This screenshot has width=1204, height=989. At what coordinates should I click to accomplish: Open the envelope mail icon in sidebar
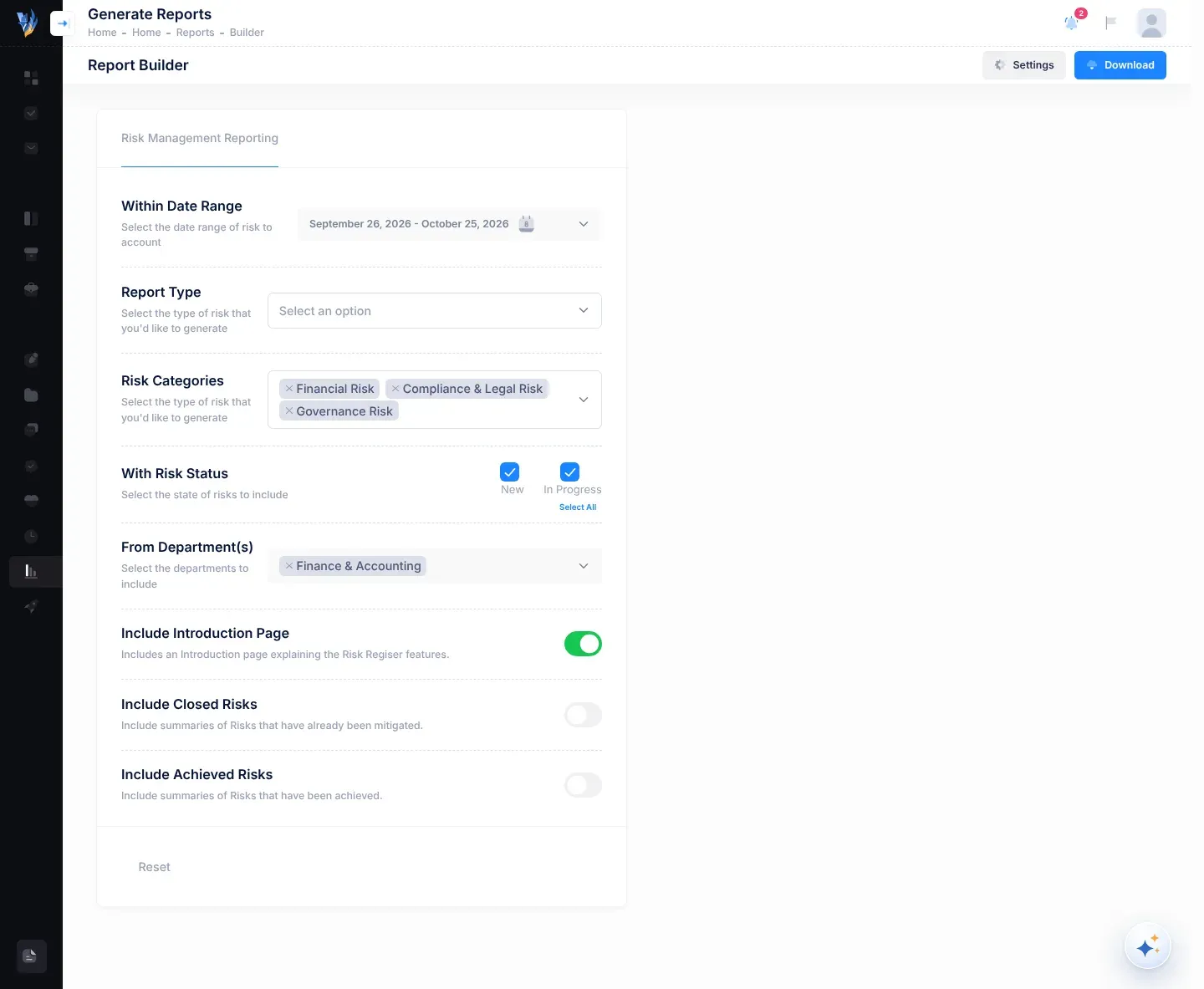pos(31,148)
